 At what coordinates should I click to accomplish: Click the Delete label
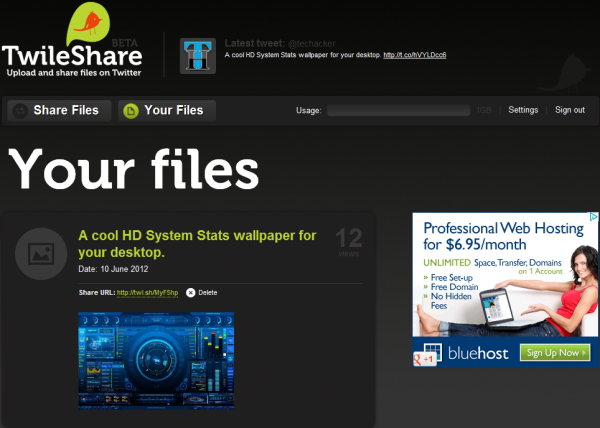208,293
